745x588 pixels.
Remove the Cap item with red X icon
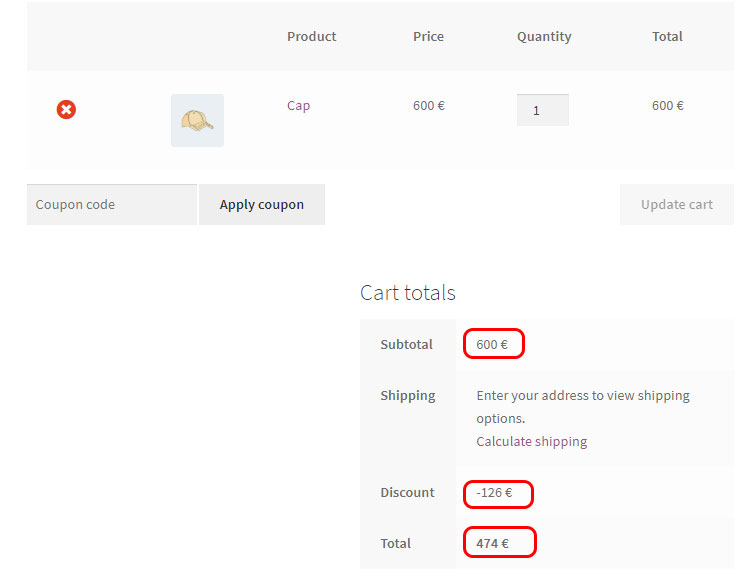click(66, 109)
